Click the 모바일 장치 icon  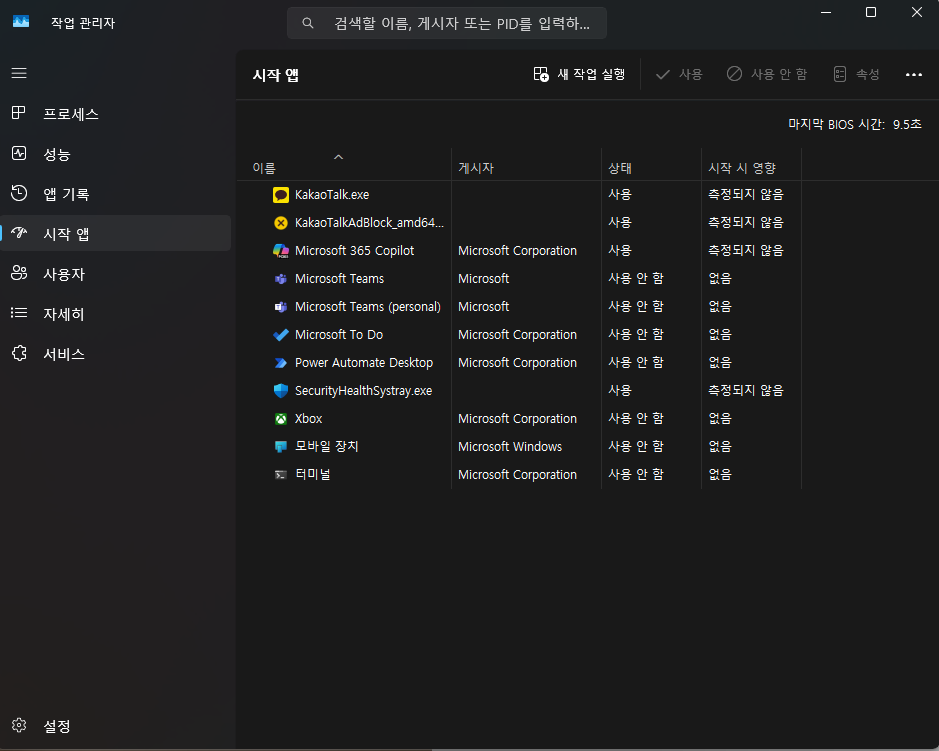coord(281,447)
